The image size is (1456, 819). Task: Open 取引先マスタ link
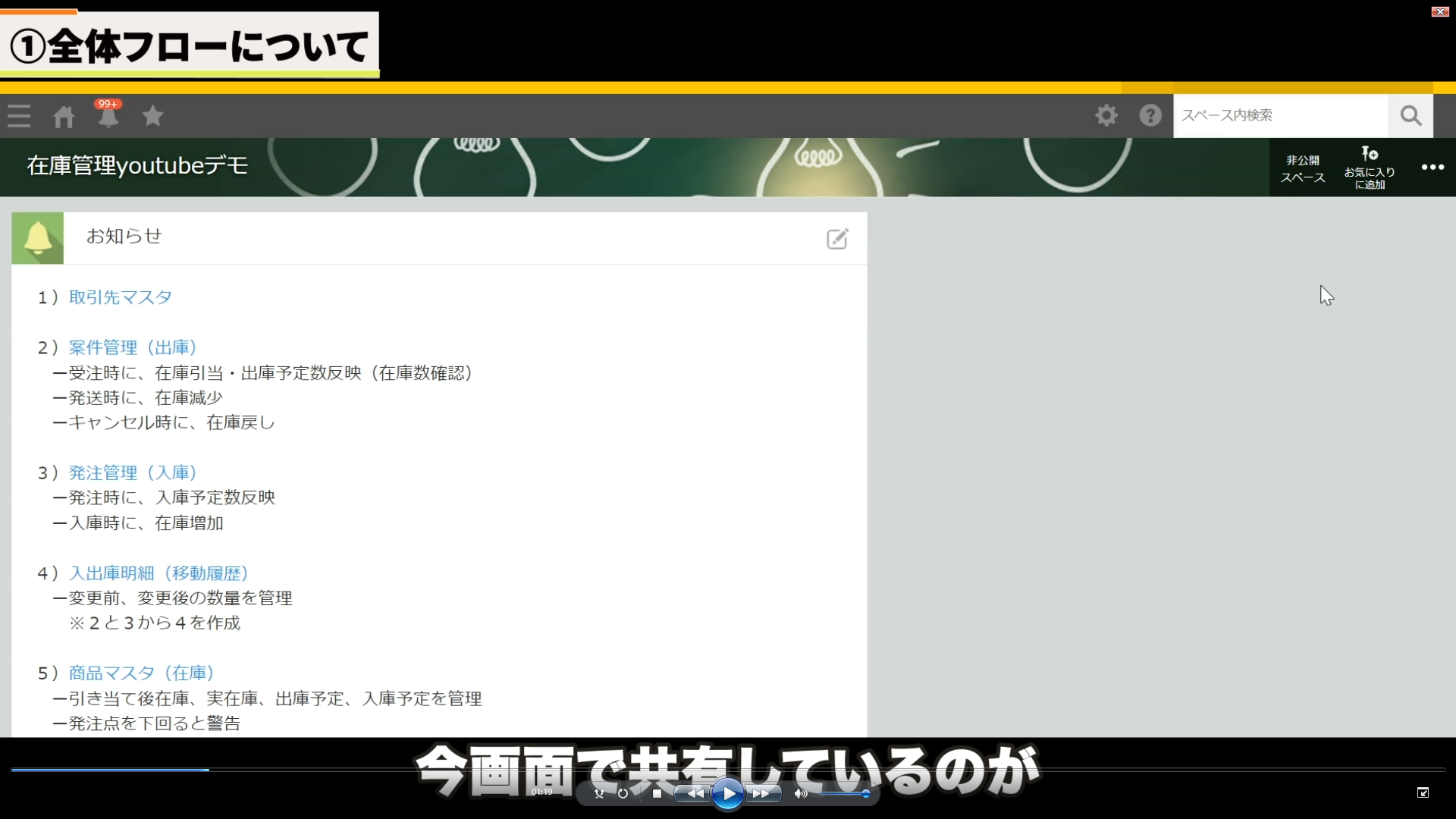(x=120, y=297)
